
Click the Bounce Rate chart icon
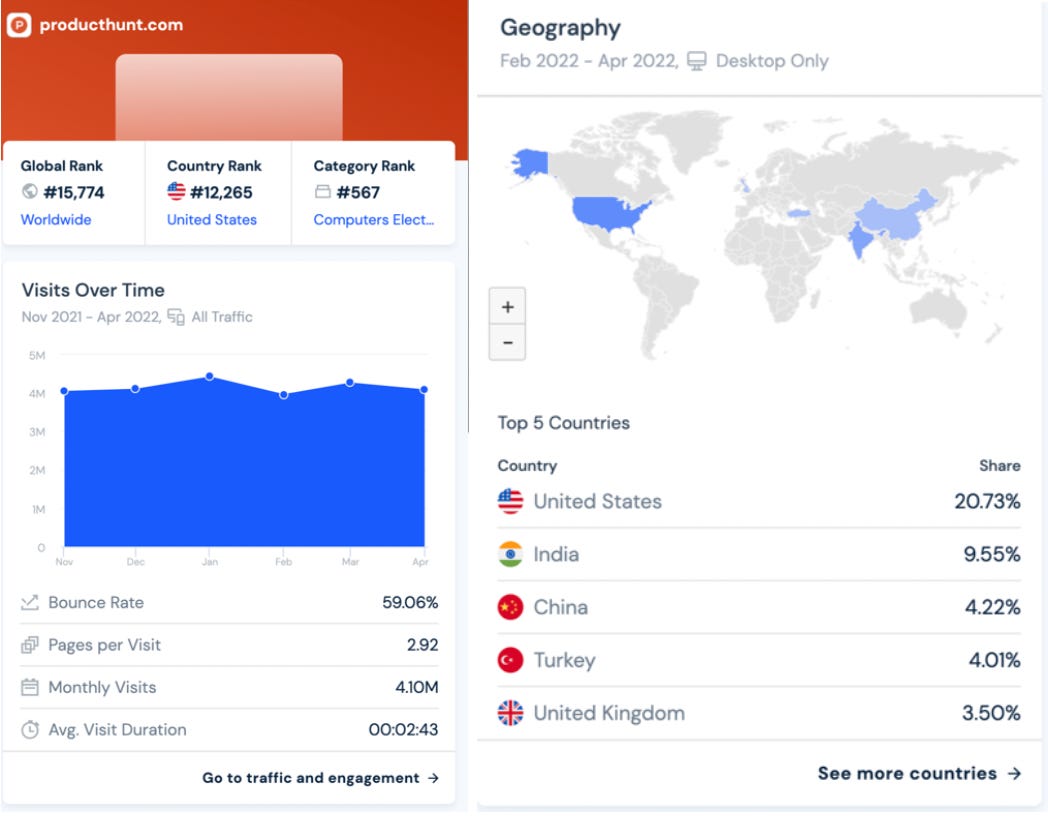pos(30,603)
